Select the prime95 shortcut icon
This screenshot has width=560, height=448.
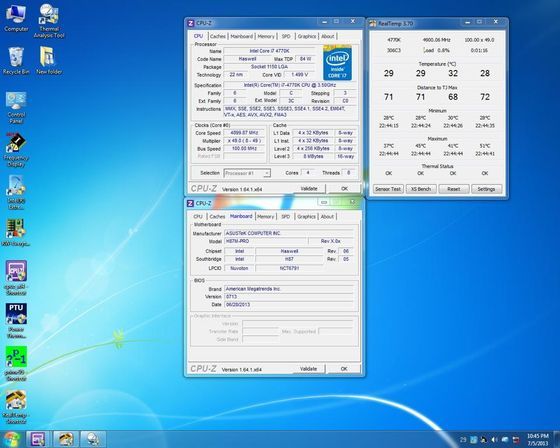coord(16,364)
